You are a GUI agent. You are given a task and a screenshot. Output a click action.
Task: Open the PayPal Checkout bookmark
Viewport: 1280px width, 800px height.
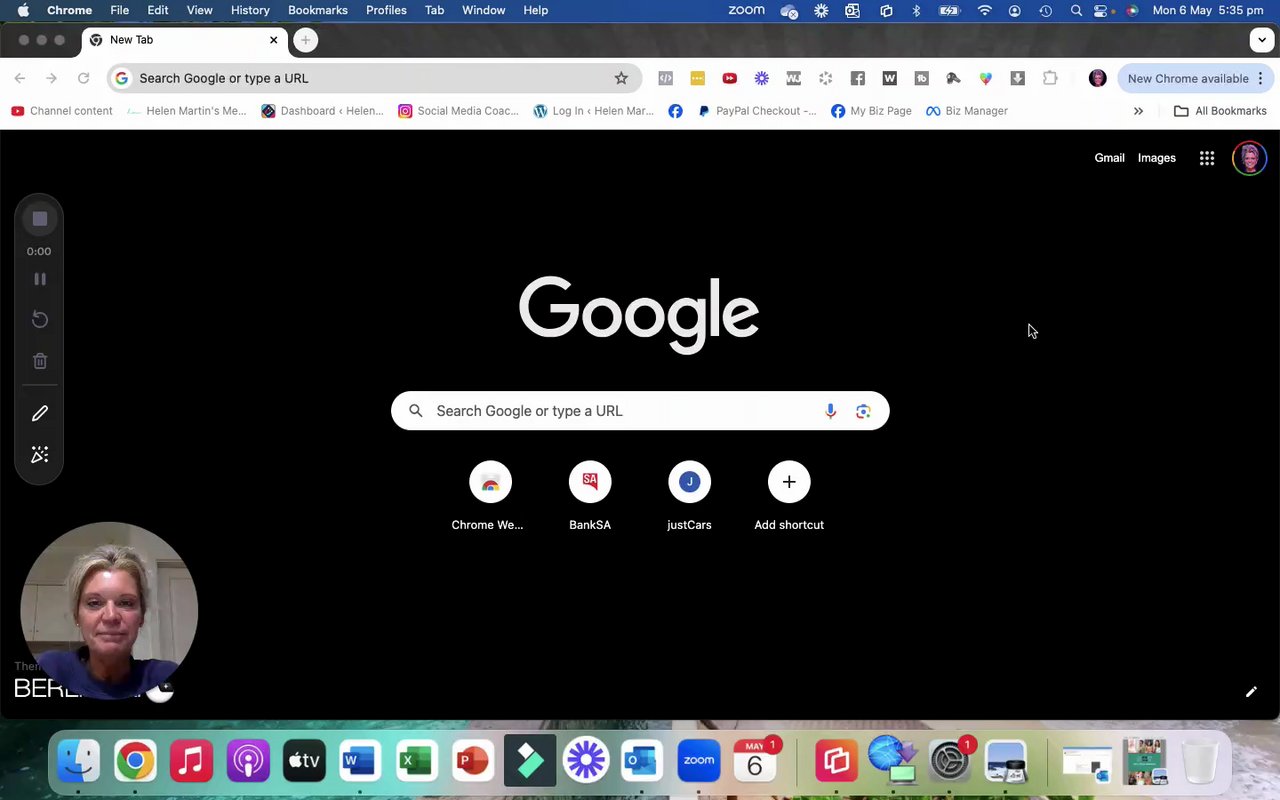point(758,111)
